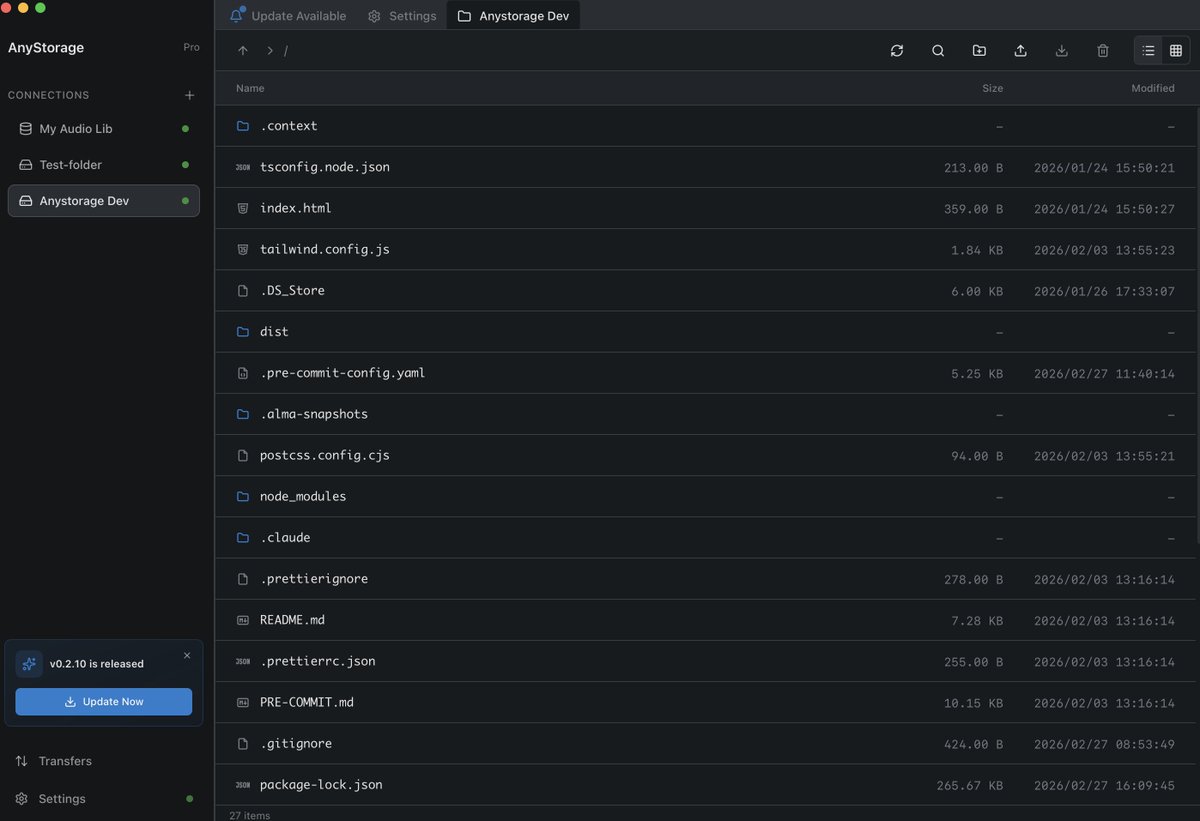Switch to the Anystorage Dev tab
1200x821 pixels.
tap(513, 16)
